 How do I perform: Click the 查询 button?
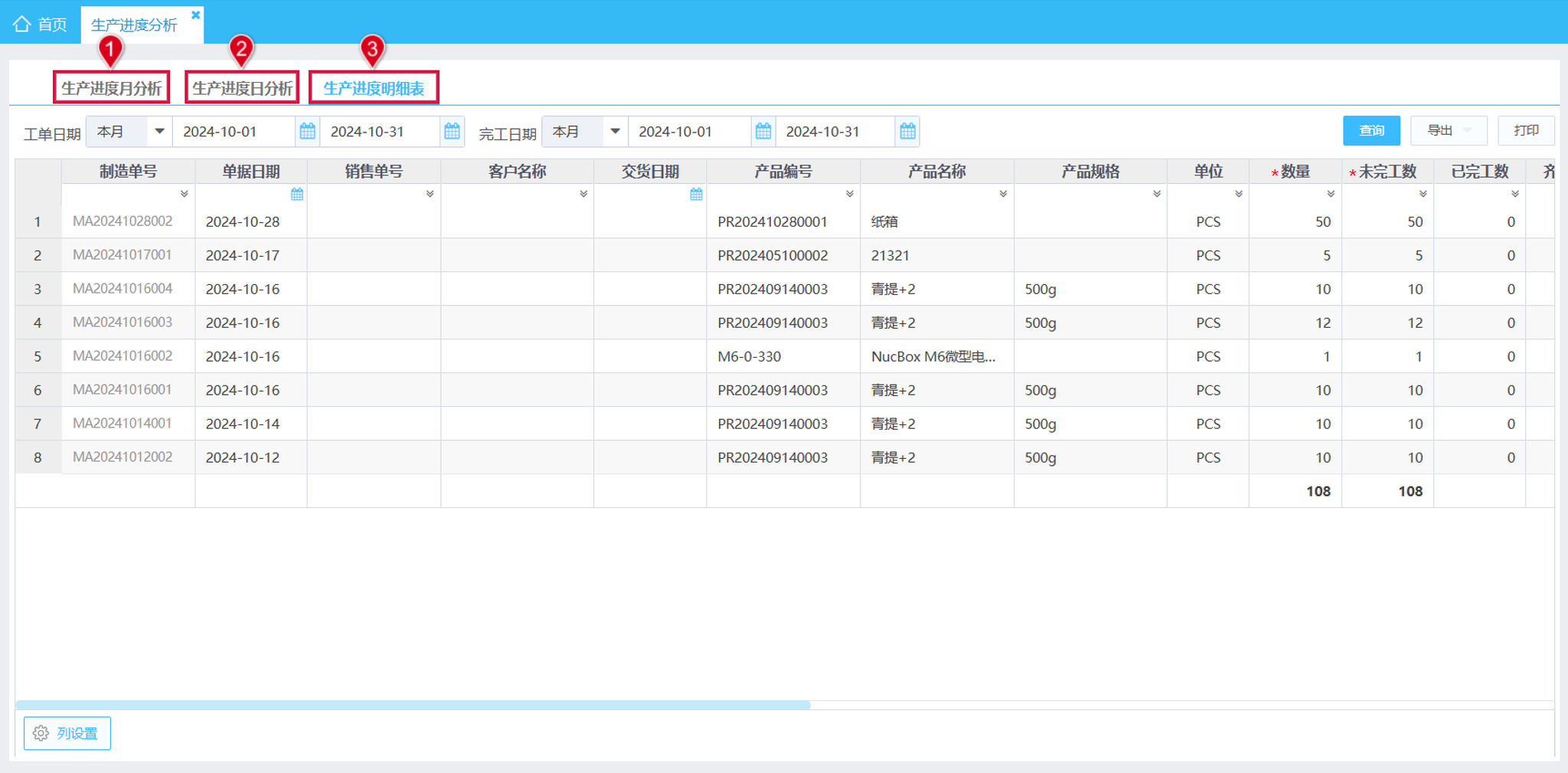click(x=1371, y=130)
